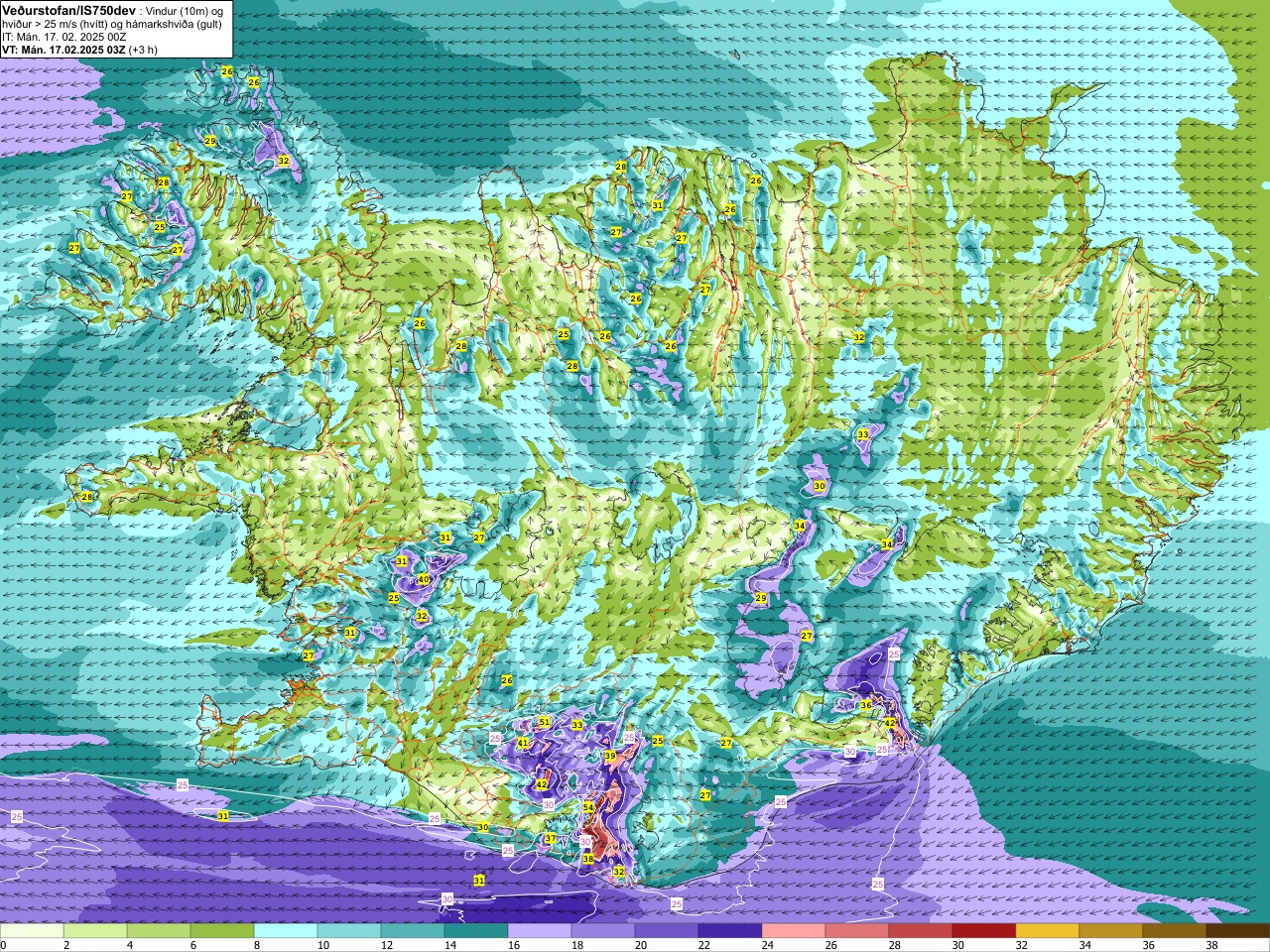Select the scale label "0" under the colorbar
1270x952 pixels.
(x=4, y=945)
